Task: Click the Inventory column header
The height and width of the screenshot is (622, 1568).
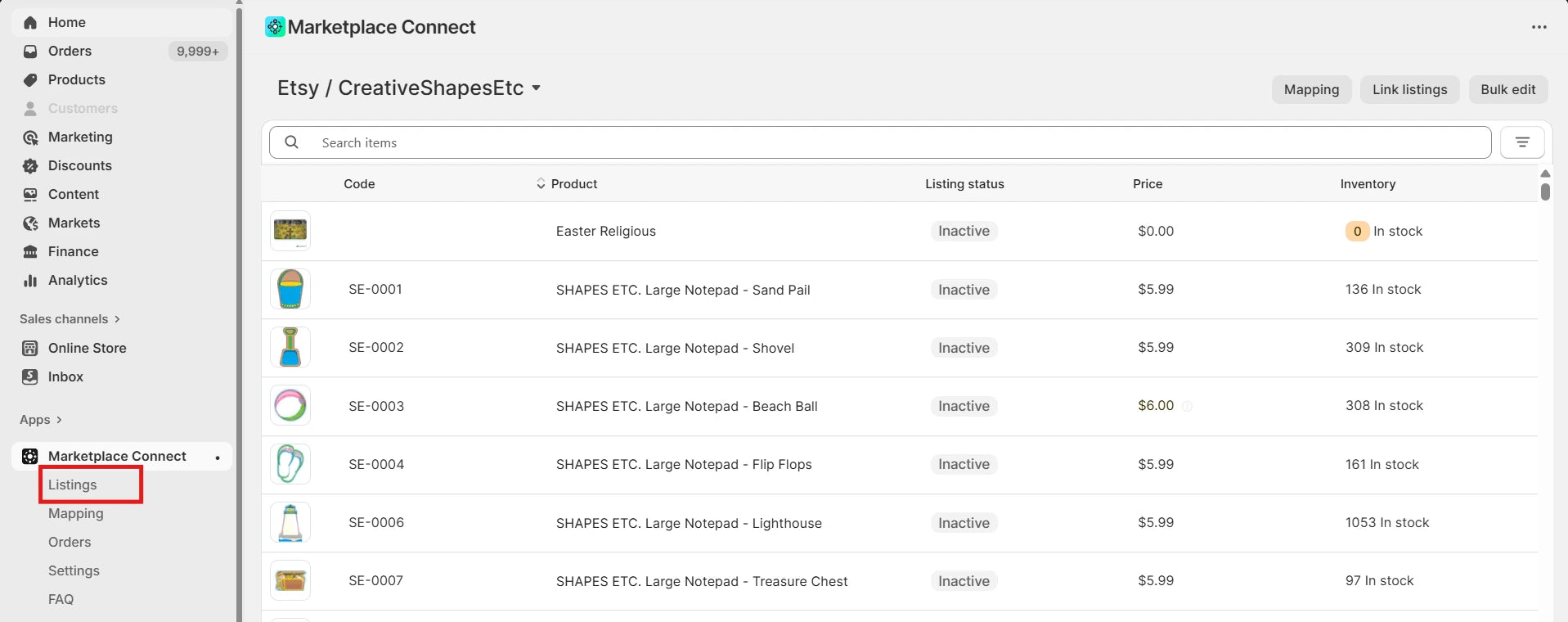Action: [x=1368, y=184]
